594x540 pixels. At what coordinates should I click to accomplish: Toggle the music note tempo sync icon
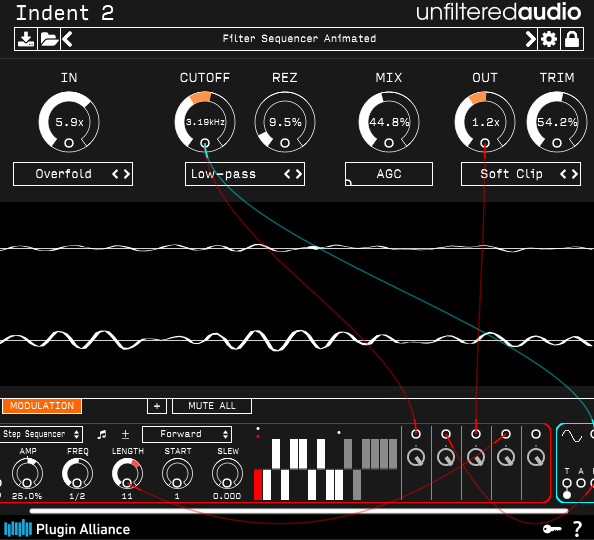click(102, 434)
